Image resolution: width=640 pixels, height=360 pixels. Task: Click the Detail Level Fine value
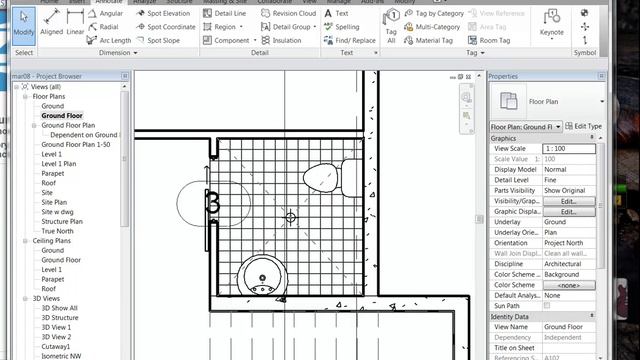[569, 180]
